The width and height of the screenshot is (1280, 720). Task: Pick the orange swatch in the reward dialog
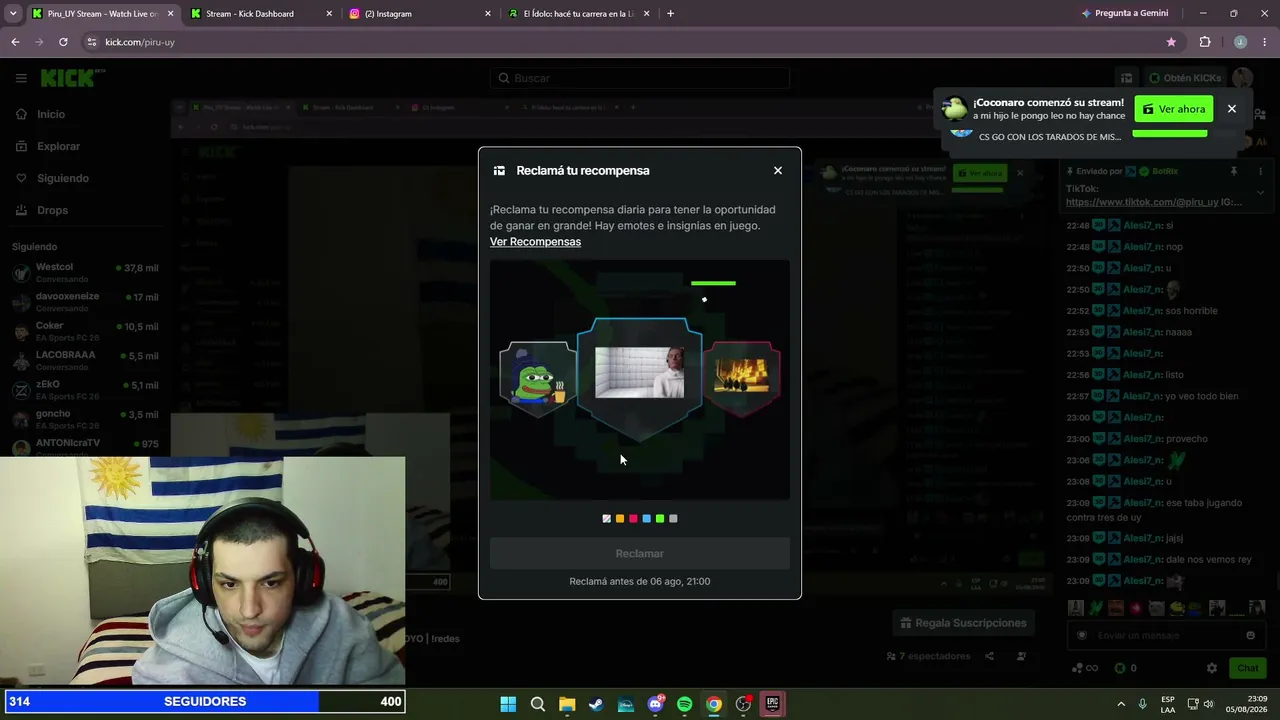click(620, 519)
